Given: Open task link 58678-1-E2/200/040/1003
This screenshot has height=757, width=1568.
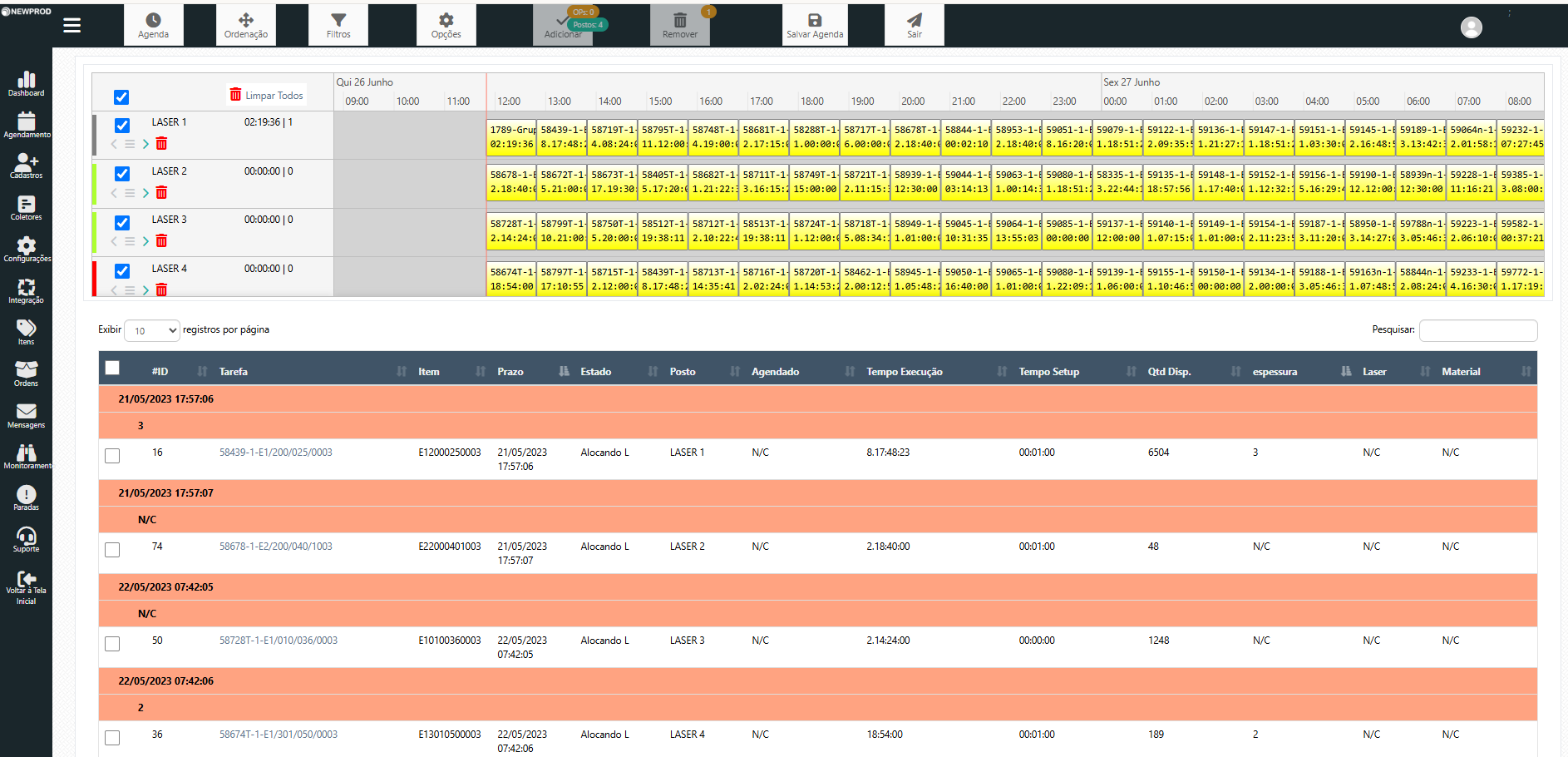Looking at the screenshot, I should (x=275, y=547).
